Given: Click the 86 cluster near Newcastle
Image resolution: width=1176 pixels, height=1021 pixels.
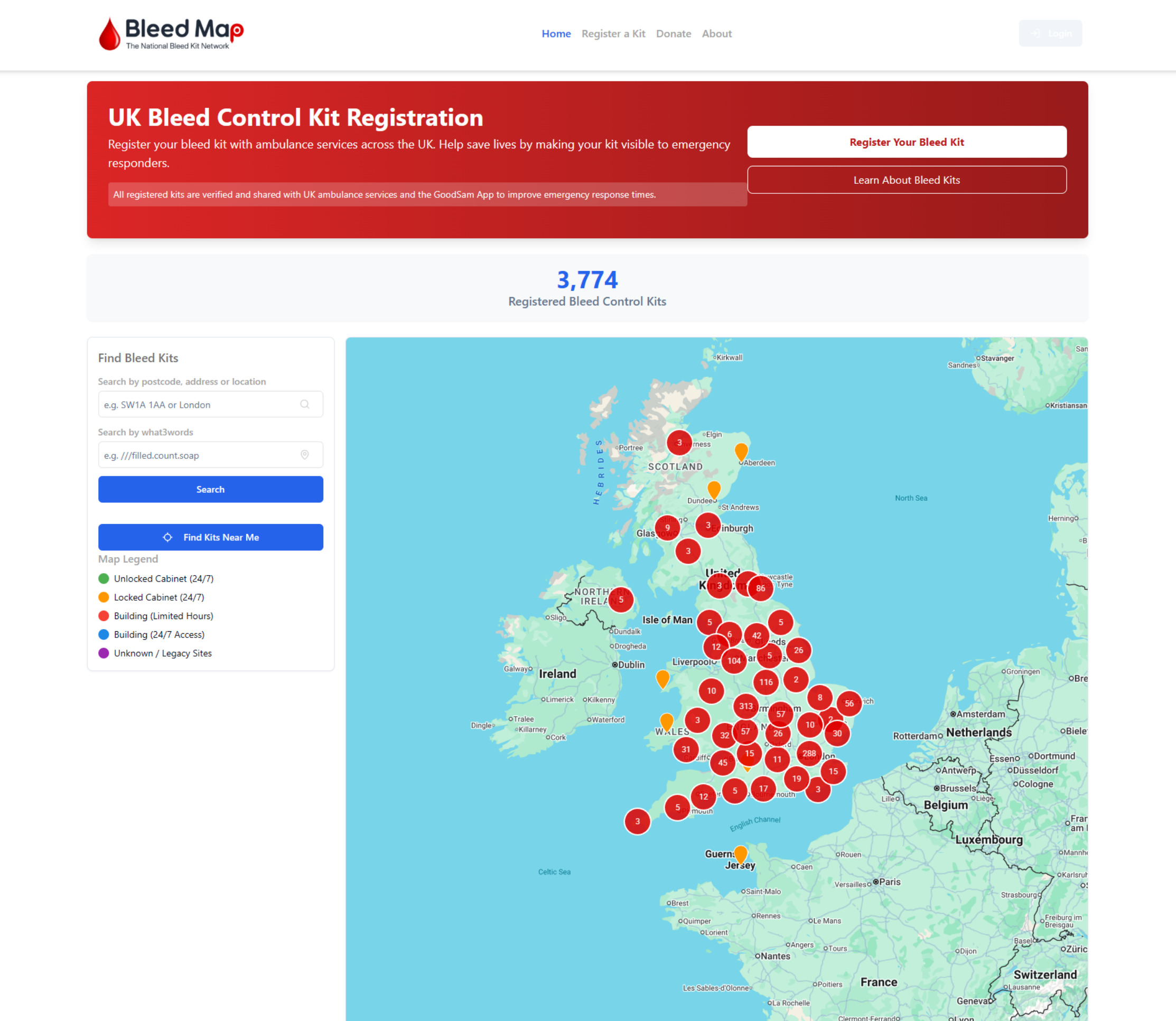Looking at the screenshot, I should 760,588.
